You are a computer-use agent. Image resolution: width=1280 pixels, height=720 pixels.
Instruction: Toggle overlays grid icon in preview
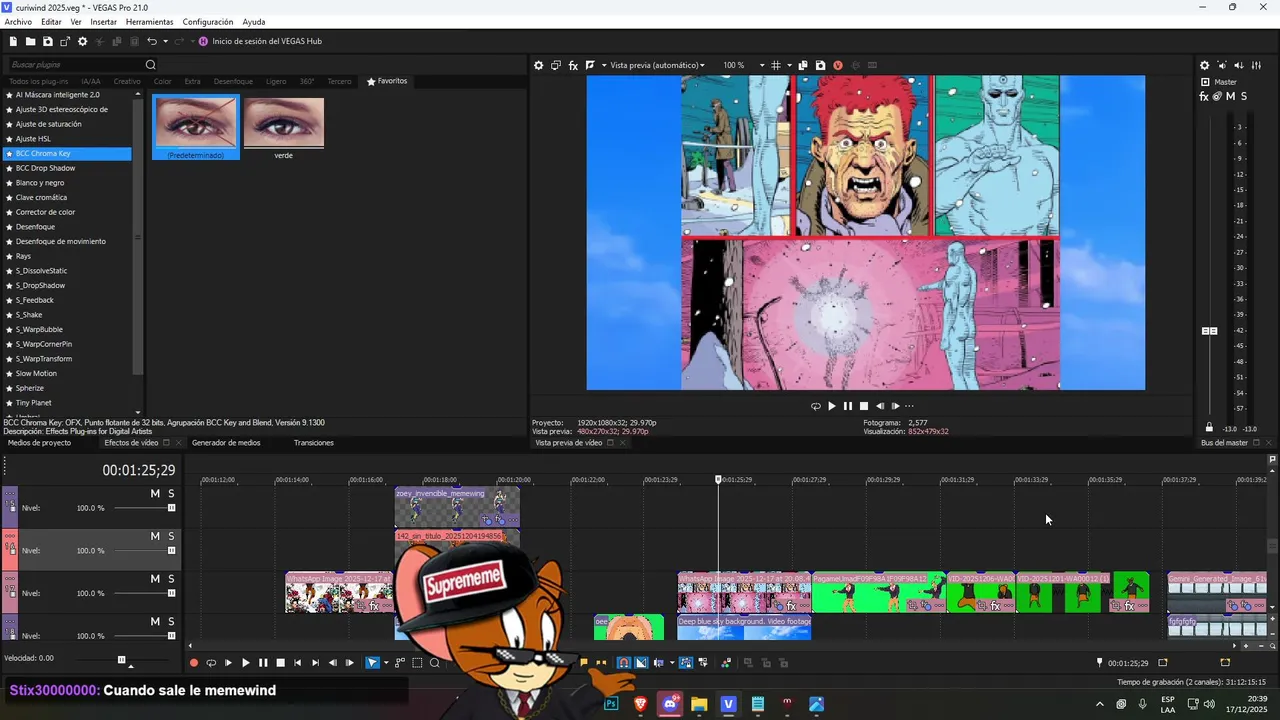775,65
